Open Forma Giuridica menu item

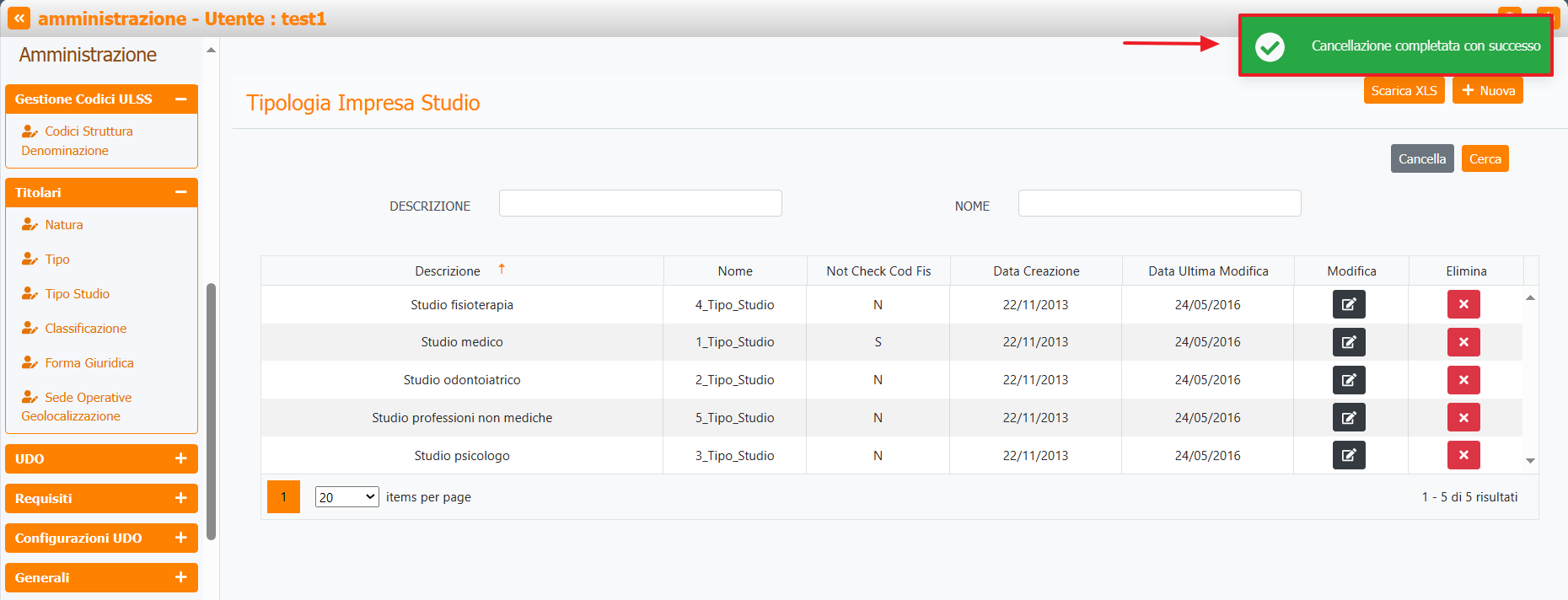click(x=89, y=363)
